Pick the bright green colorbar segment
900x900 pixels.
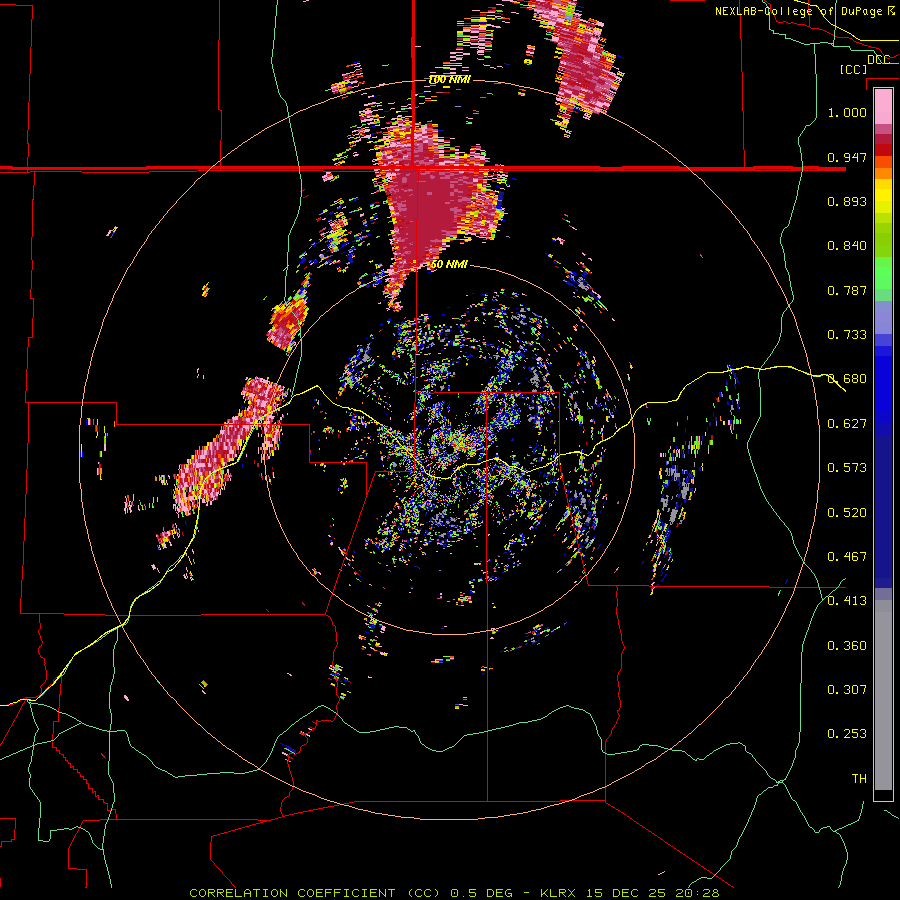[883, 274]
